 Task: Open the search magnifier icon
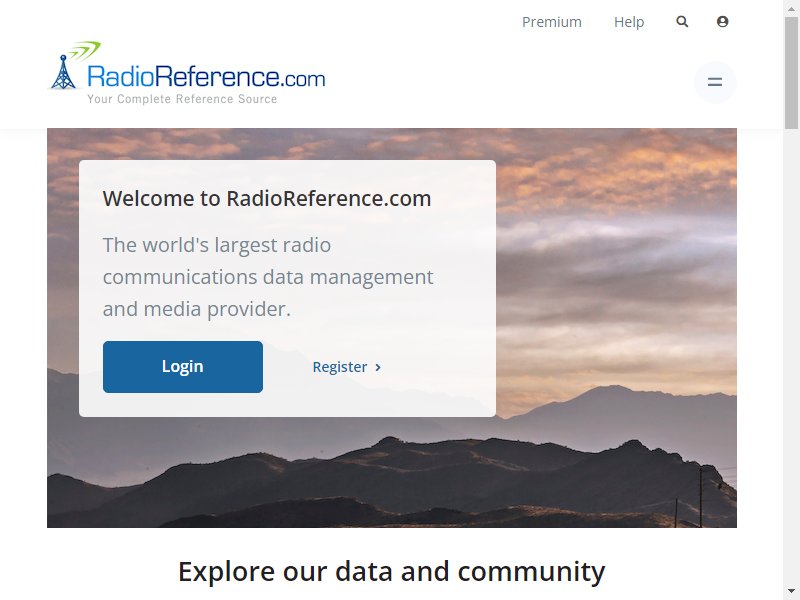[x=682, y=21]
